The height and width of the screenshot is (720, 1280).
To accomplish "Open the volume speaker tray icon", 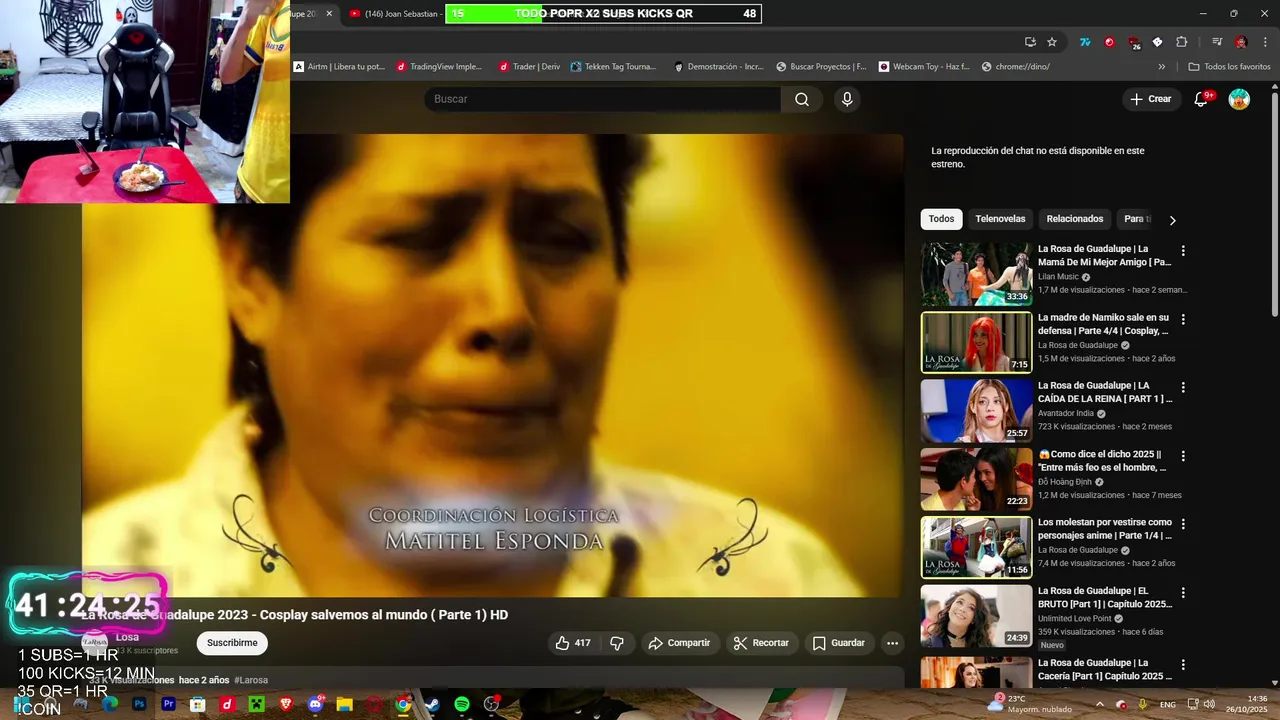I will (1210, 704).
